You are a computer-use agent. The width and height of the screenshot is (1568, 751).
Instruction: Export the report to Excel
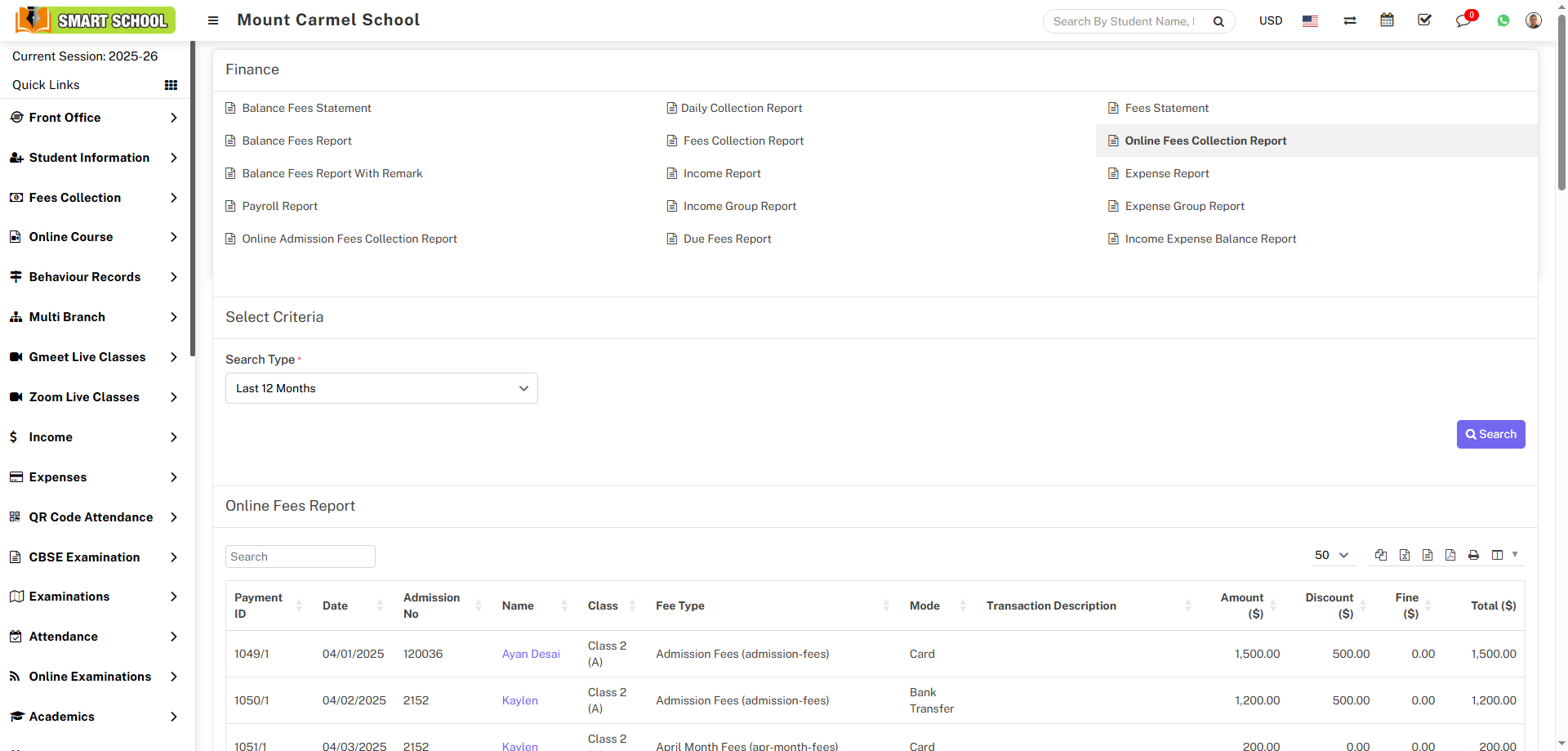click(1404, 555)
